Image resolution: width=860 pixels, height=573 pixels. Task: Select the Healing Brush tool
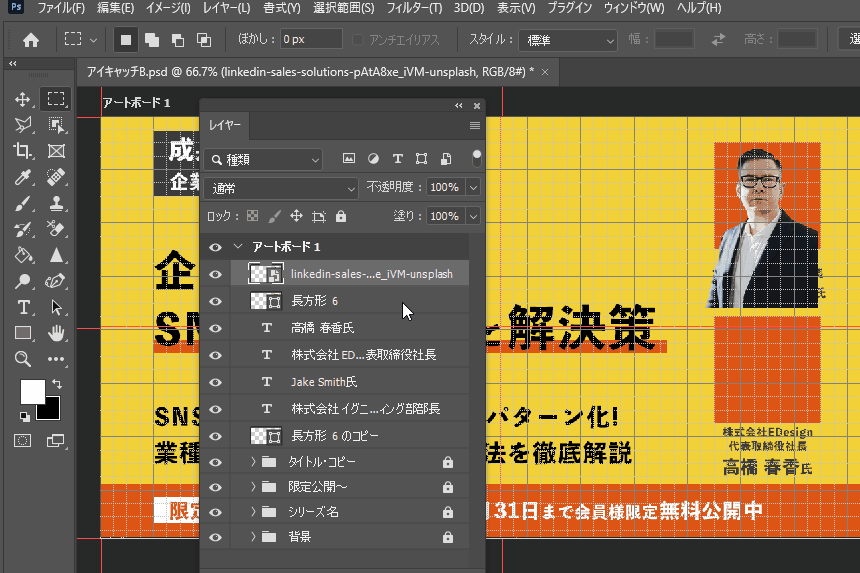tap(55, 177)
